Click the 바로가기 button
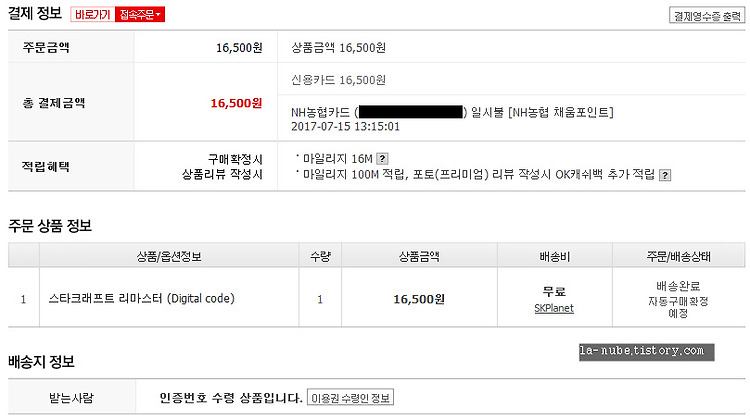Image resolution: width=750 pixels, height=419 pixels. pos(93,15)
